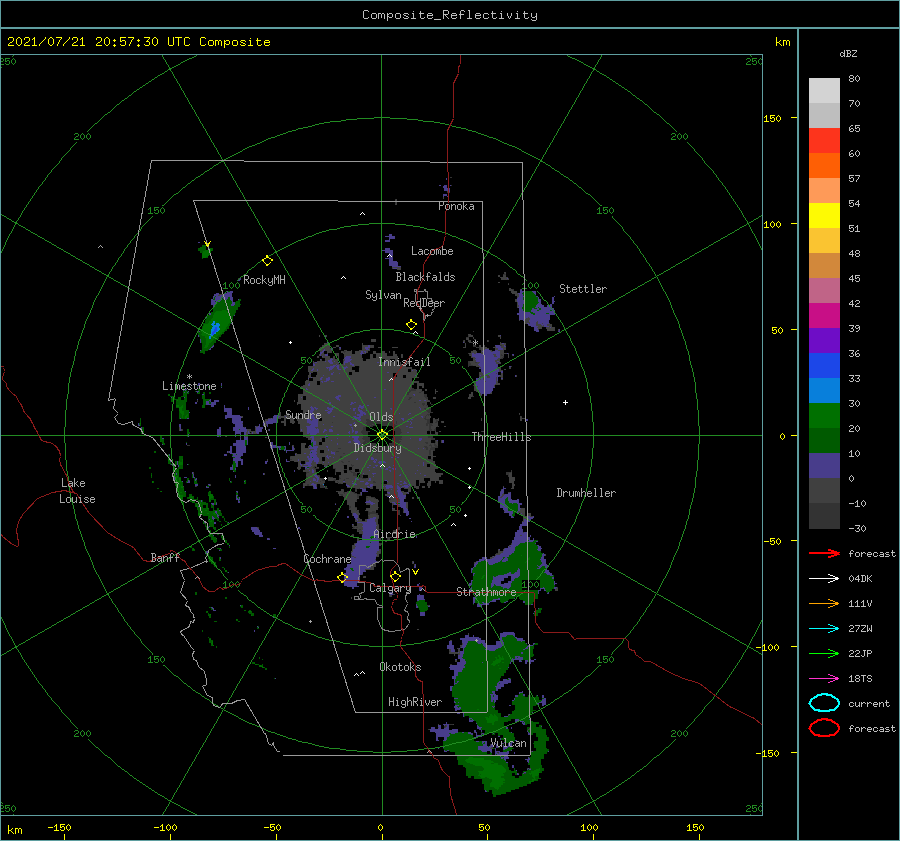This screenshot has width=900, height=841.
Task: Click the yellow diamond marker beside RockyMH
Action: click(267, 261)
